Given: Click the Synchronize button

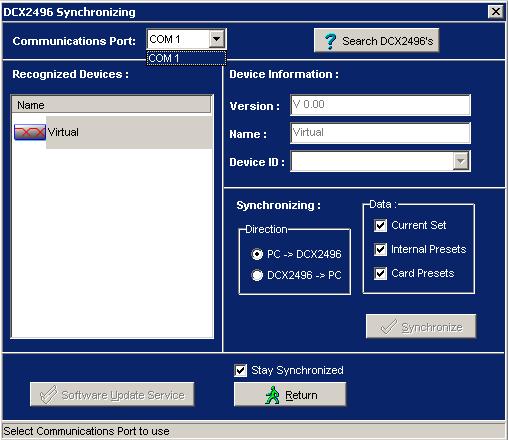Looking at the screenshot, I should coord(421,326).
